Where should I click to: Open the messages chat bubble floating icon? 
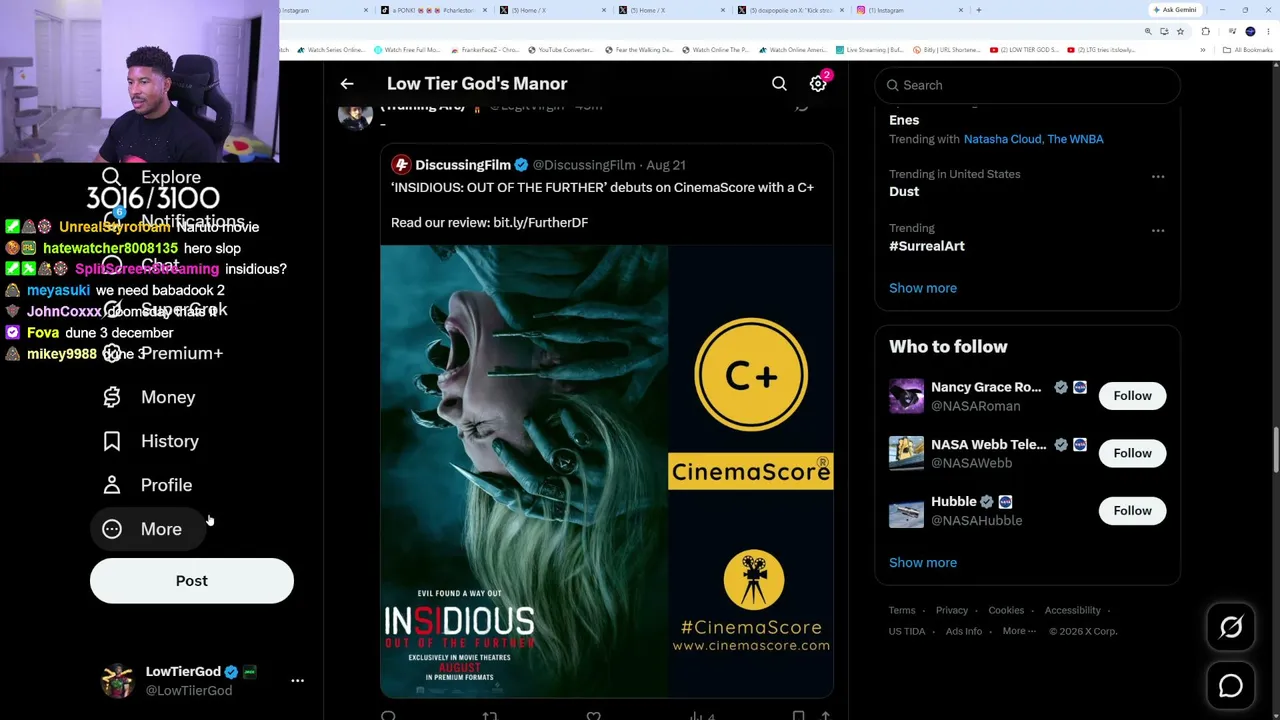pos(1231,686)
